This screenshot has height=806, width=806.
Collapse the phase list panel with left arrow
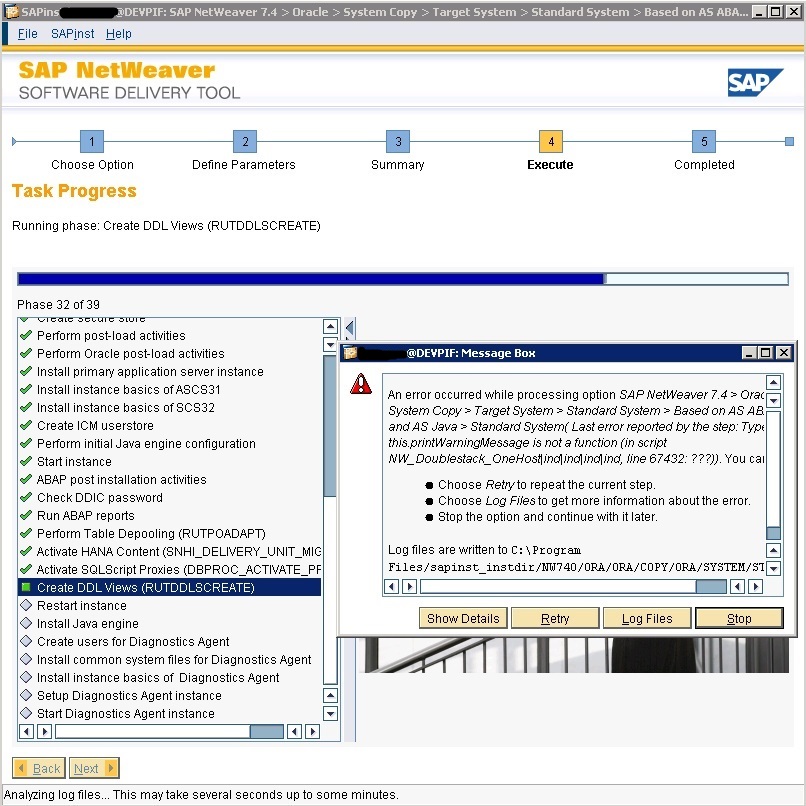pyautogui.click(x=350, y=327)
